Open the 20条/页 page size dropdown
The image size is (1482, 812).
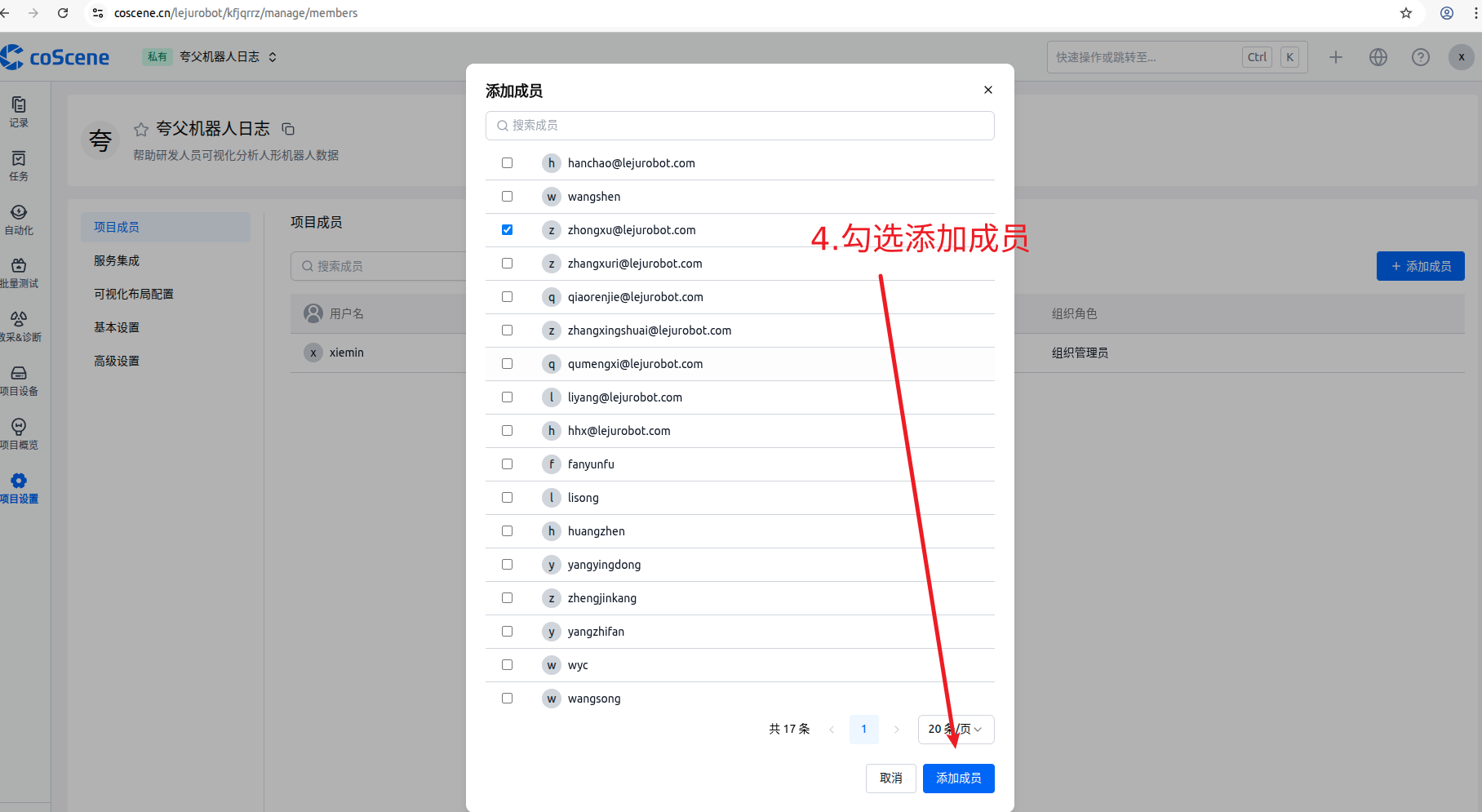pos(955,729)
